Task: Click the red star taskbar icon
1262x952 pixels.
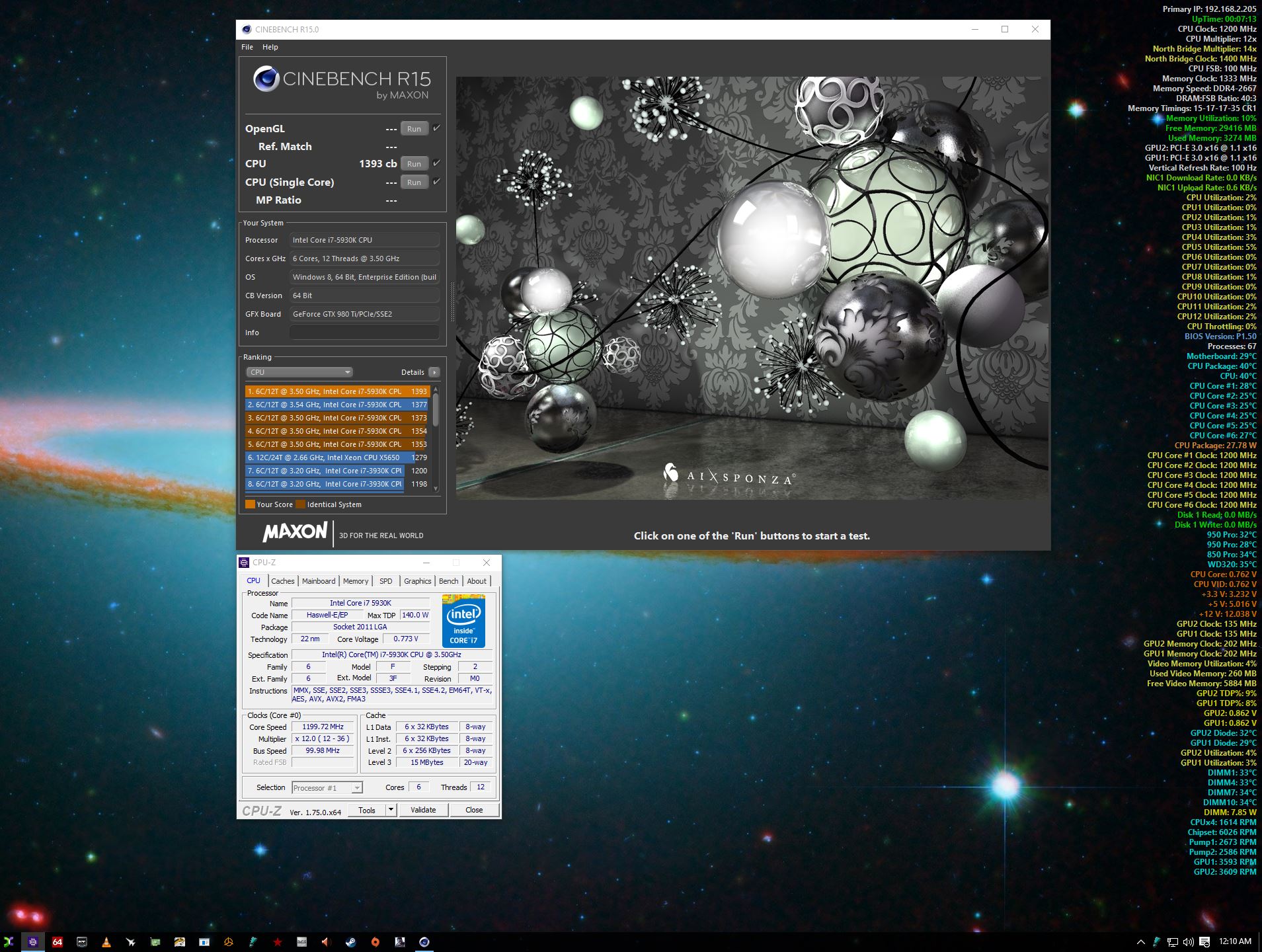Action: point(278,941)
